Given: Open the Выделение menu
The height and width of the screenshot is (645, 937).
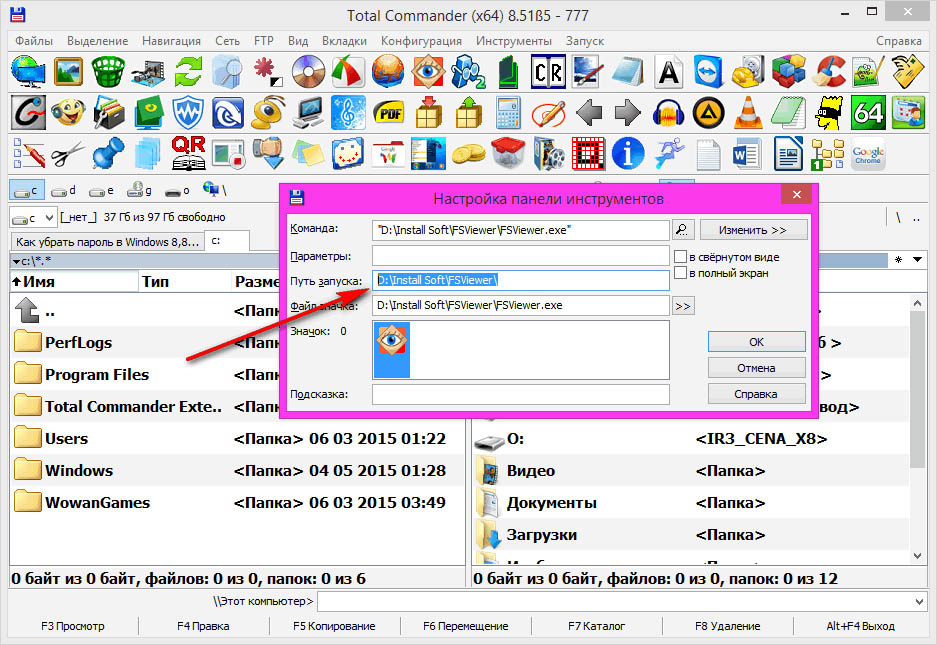Looking at the screenshot, I should [x=97, y=41].
